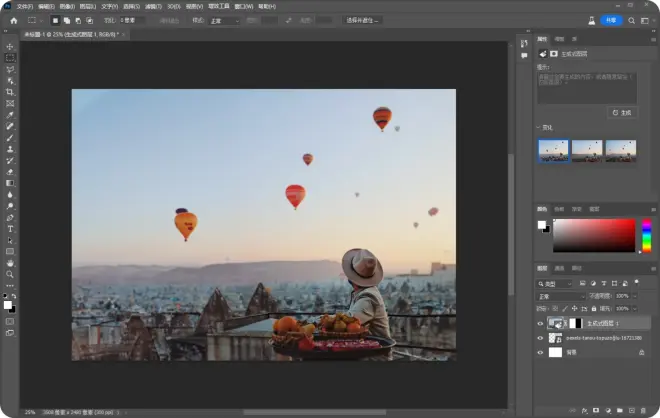Select the Brush tool
The width and height of the screenshot is (660, 418).
[x=10, y=138]
